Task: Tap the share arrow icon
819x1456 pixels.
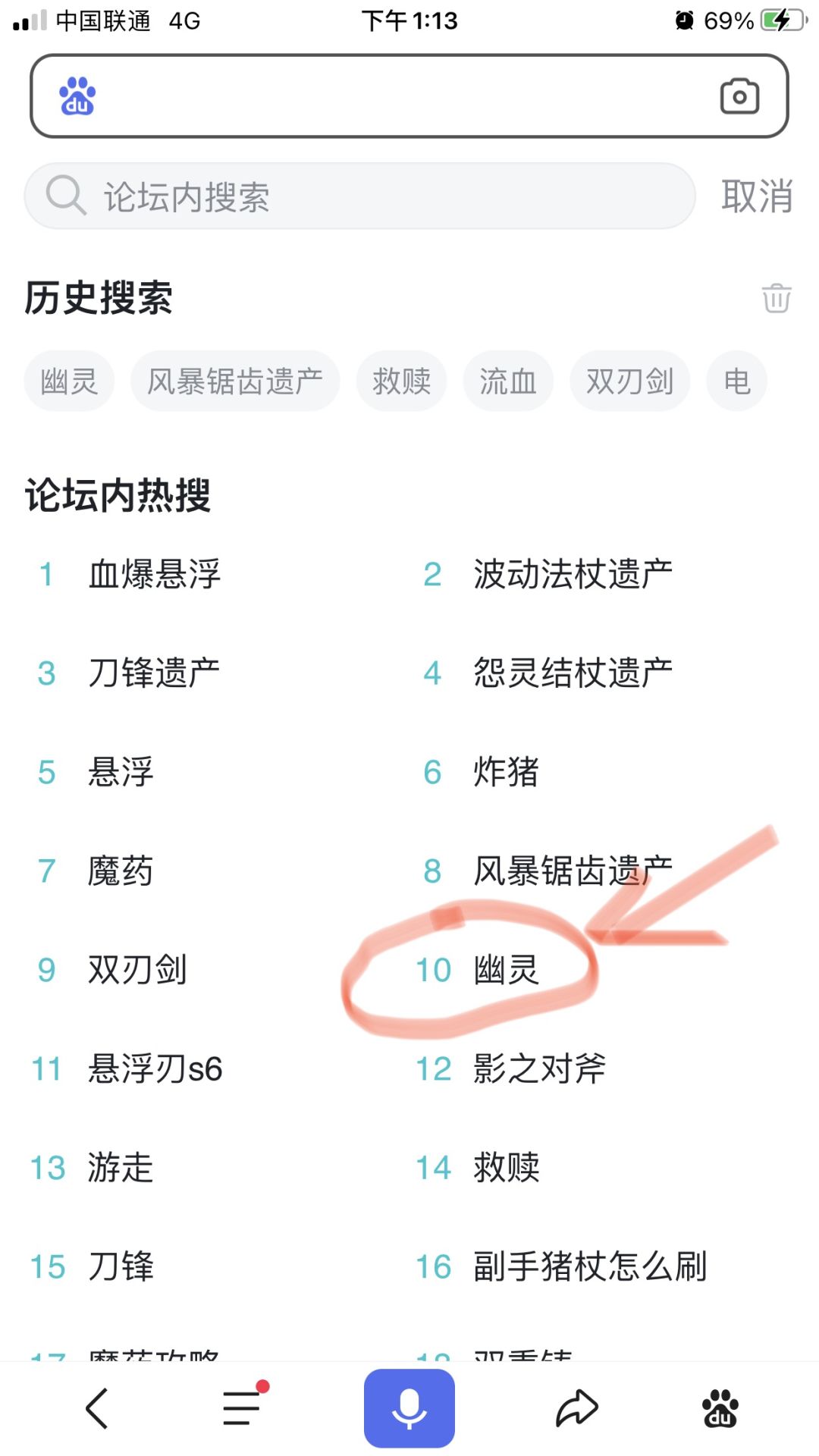Action: click(x=577, y=1408)
